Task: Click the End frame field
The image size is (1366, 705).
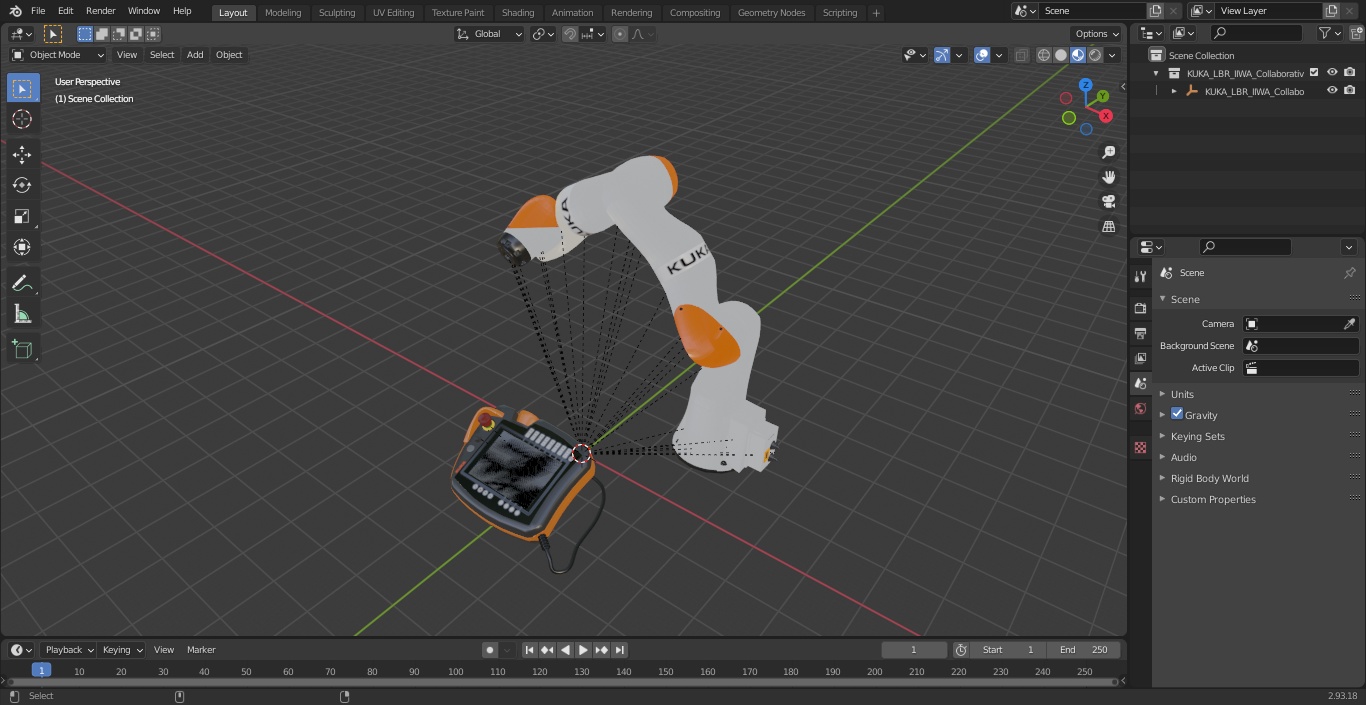Action: pos(1083,650)
